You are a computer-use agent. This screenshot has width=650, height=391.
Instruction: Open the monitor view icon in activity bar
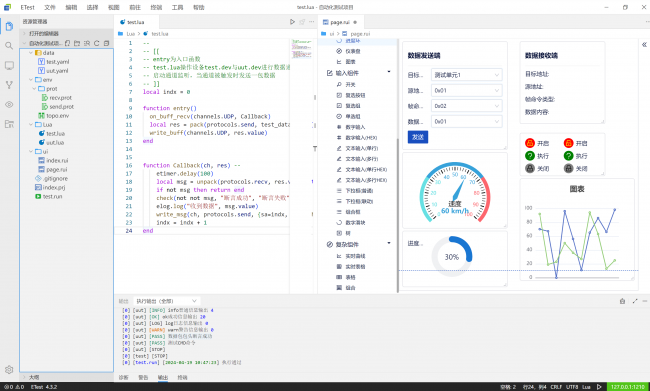coord(9,66)
